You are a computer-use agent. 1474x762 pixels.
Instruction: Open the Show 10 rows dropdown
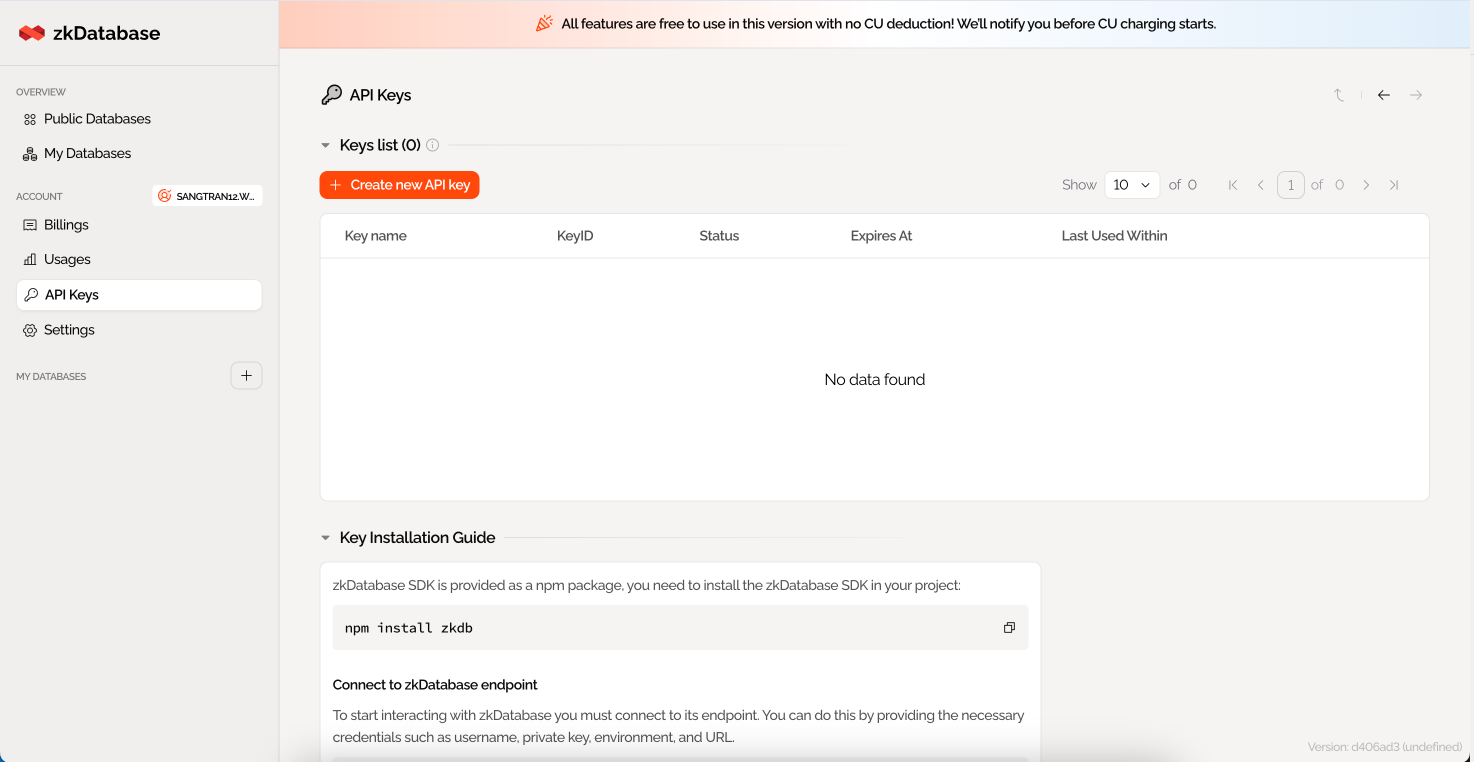[1132, 185]
